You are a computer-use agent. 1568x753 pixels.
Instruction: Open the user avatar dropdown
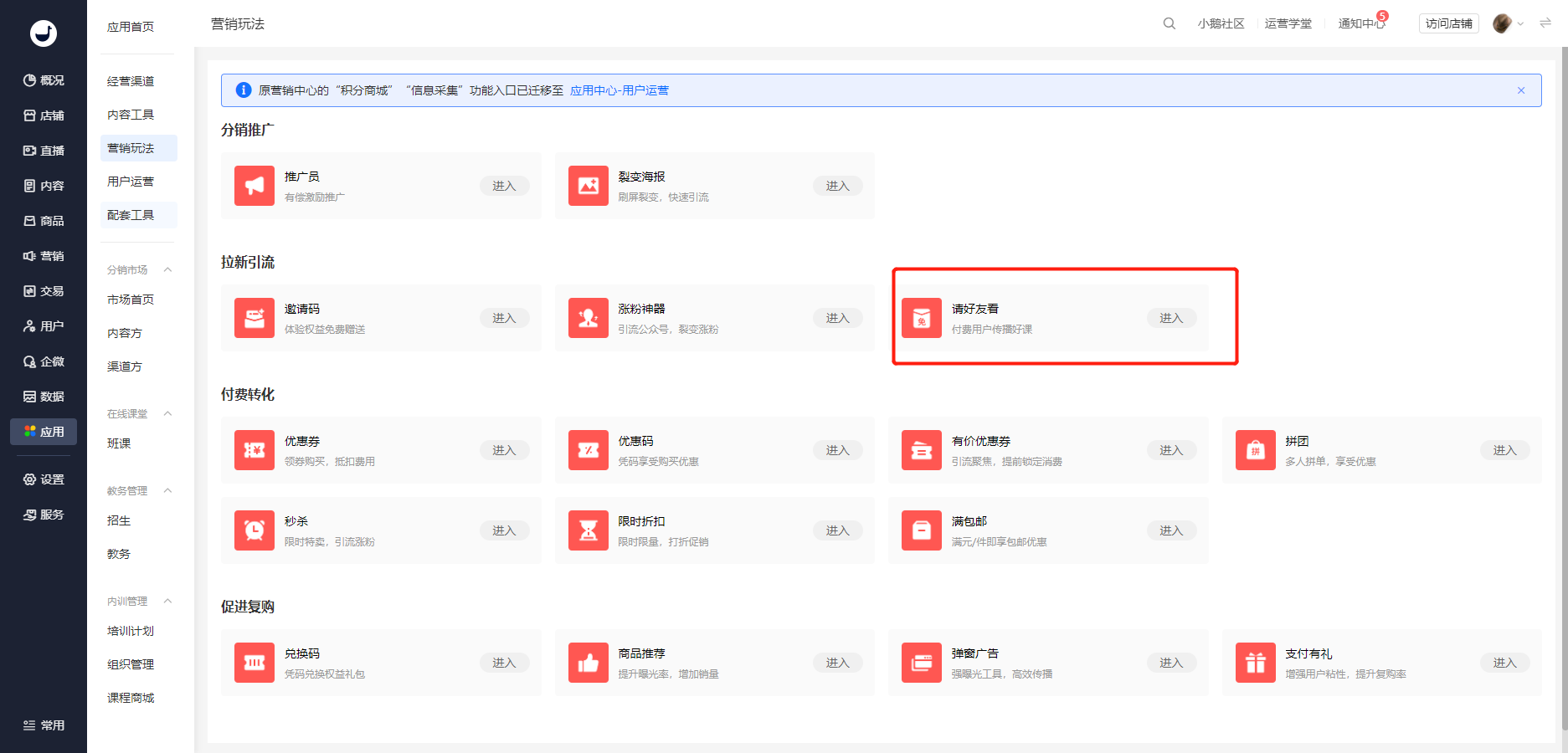1509,23
